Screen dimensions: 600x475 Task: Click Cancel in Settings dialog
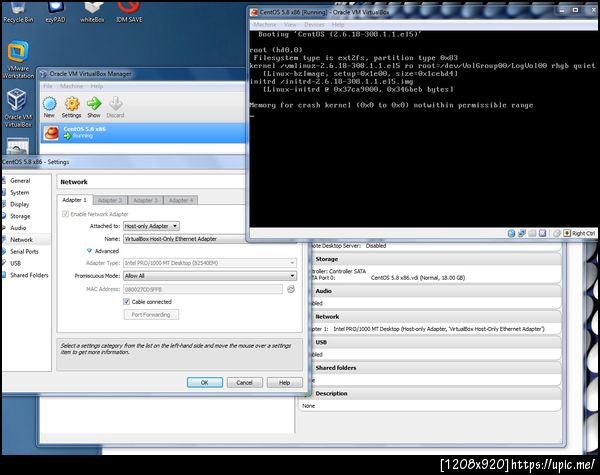click(x=245, y=382)
